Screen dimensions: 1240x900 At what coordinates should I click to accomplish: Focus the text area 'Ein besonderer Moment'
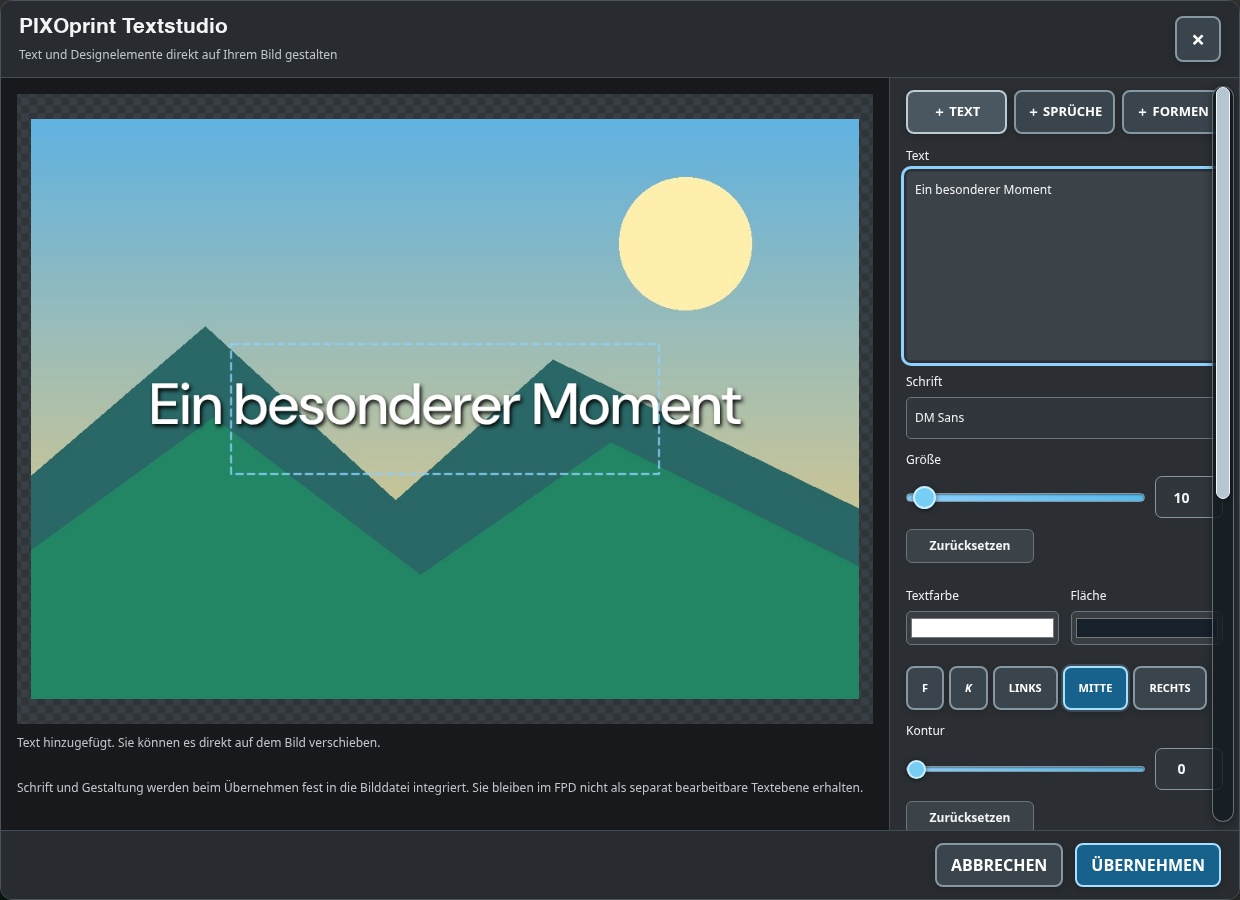click(x=1061, y=266)
